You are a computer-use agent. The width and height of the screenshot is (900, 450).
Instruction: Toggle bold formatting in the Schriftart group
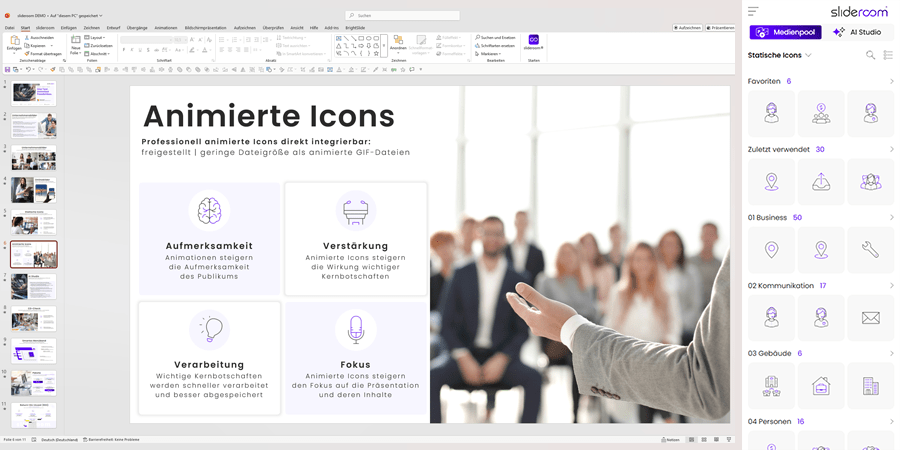[124, 50]
